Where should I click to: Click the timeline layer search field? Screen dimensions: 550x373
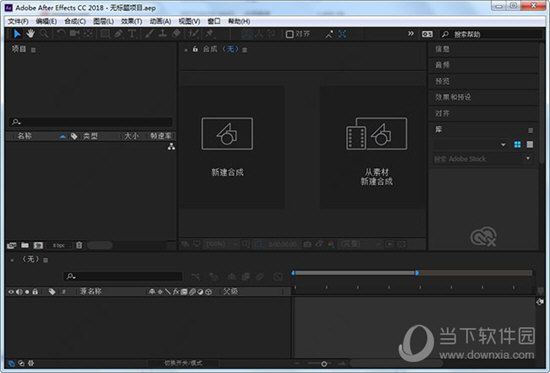click(x=123, y=277)
